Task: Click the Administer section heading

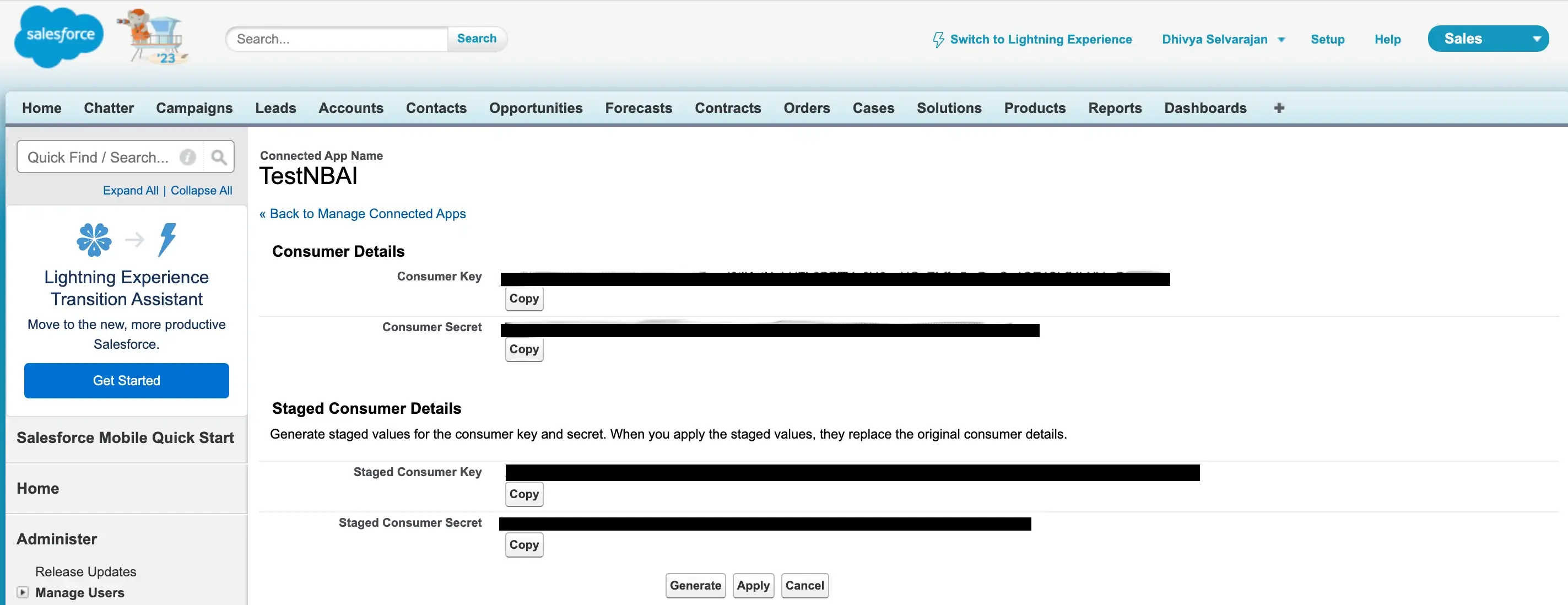Action: [57, 539]
